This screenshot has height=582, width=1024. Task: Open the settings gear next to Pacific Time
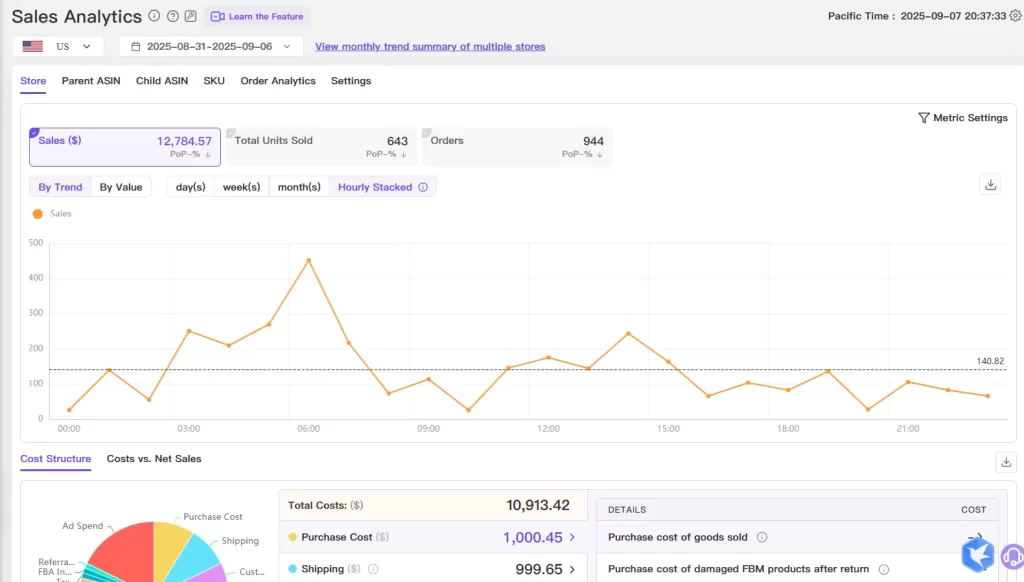point(1016,16)
